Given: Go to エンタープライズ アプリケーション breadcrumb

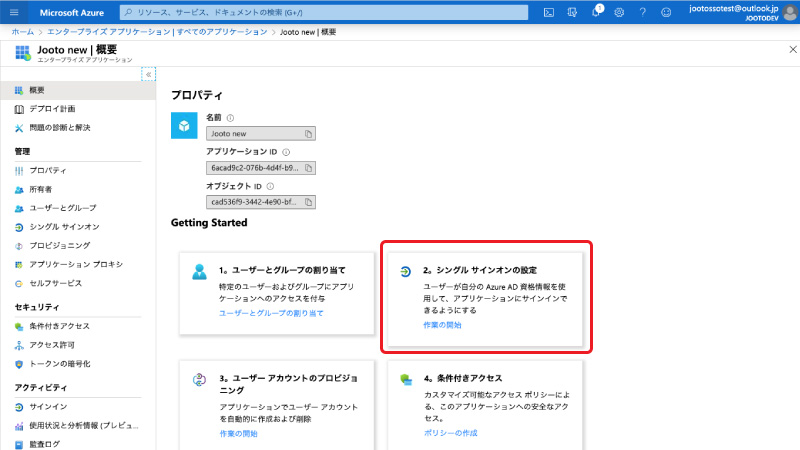Looking at the screenshot, I should point(157,32).
